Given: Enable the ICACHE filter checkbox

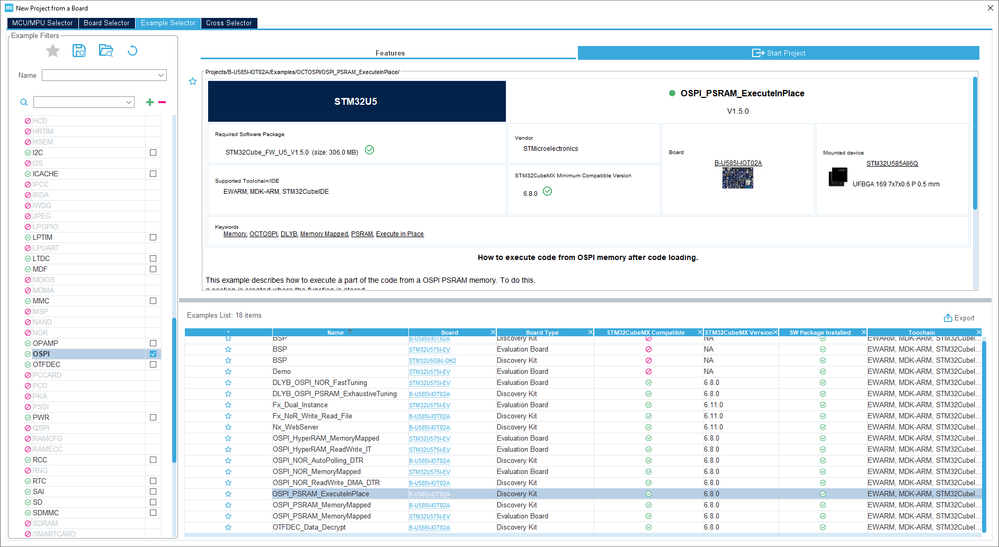Looking at the screenshot, I should (153, 174).
